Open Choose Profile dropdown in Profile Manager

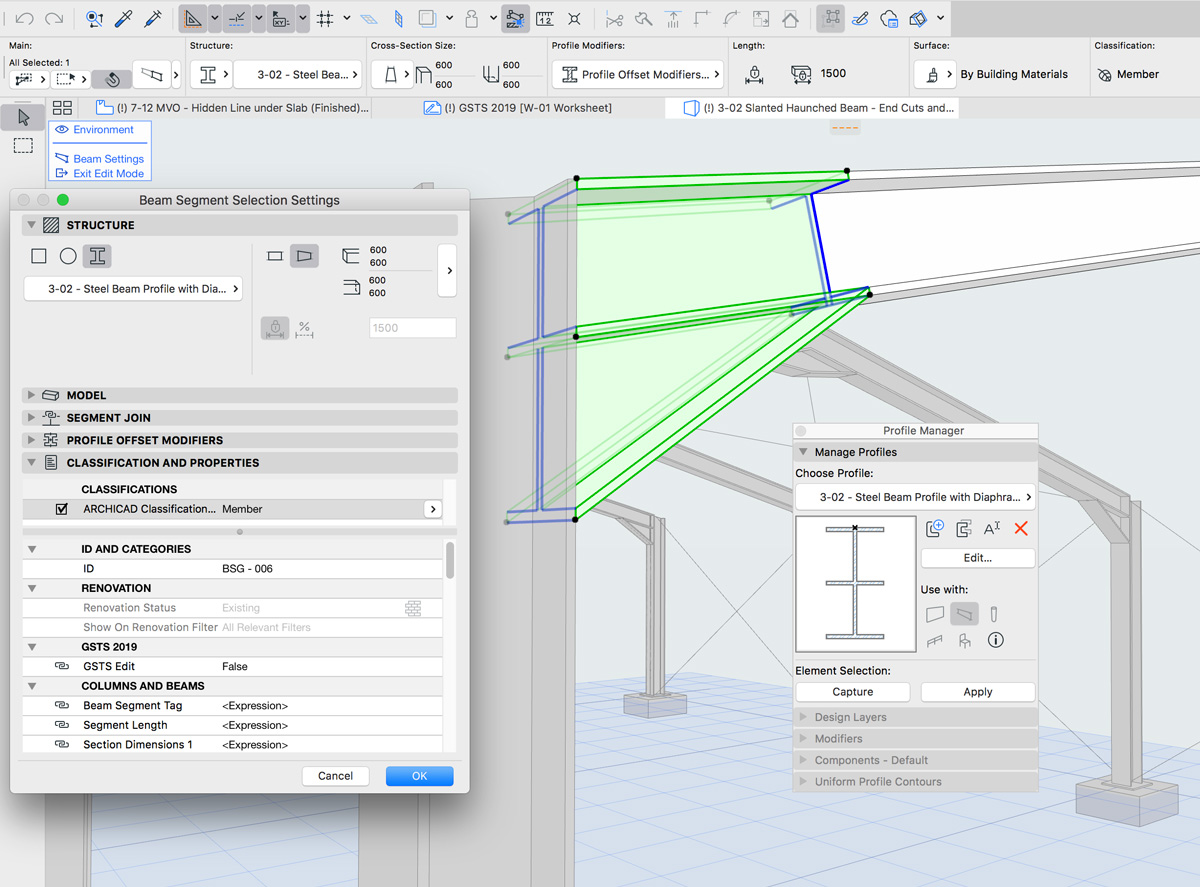tap(915, 497)
